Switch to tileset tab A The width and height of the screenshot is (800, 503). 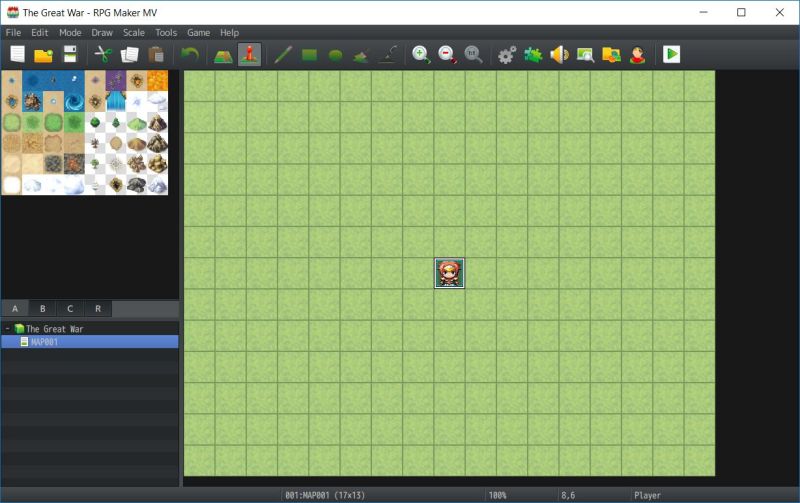pos(15,309)
